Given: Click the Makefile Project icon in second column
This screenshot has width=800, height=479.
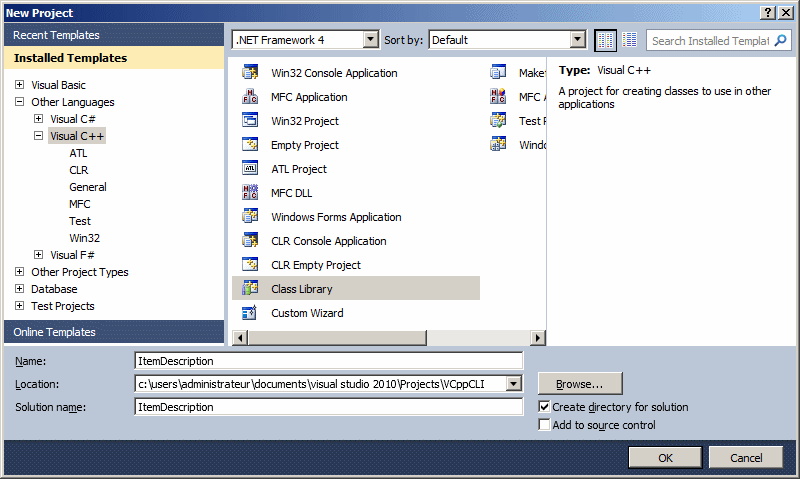Looking at the screenshot, I should pyautogui.click(x=498, y=72).
